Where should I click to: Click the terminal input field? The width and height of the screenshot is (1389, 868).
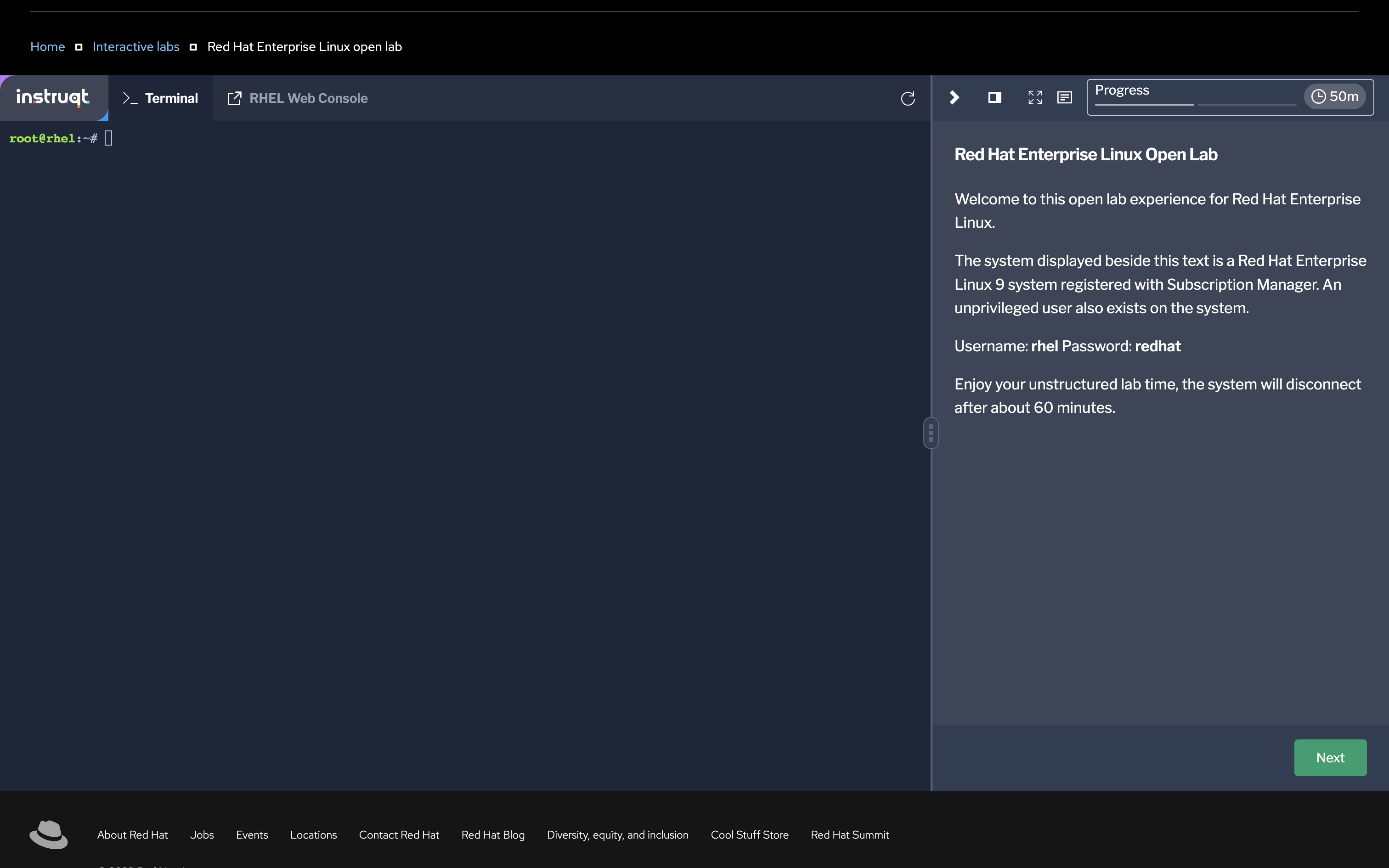[108, 137]
